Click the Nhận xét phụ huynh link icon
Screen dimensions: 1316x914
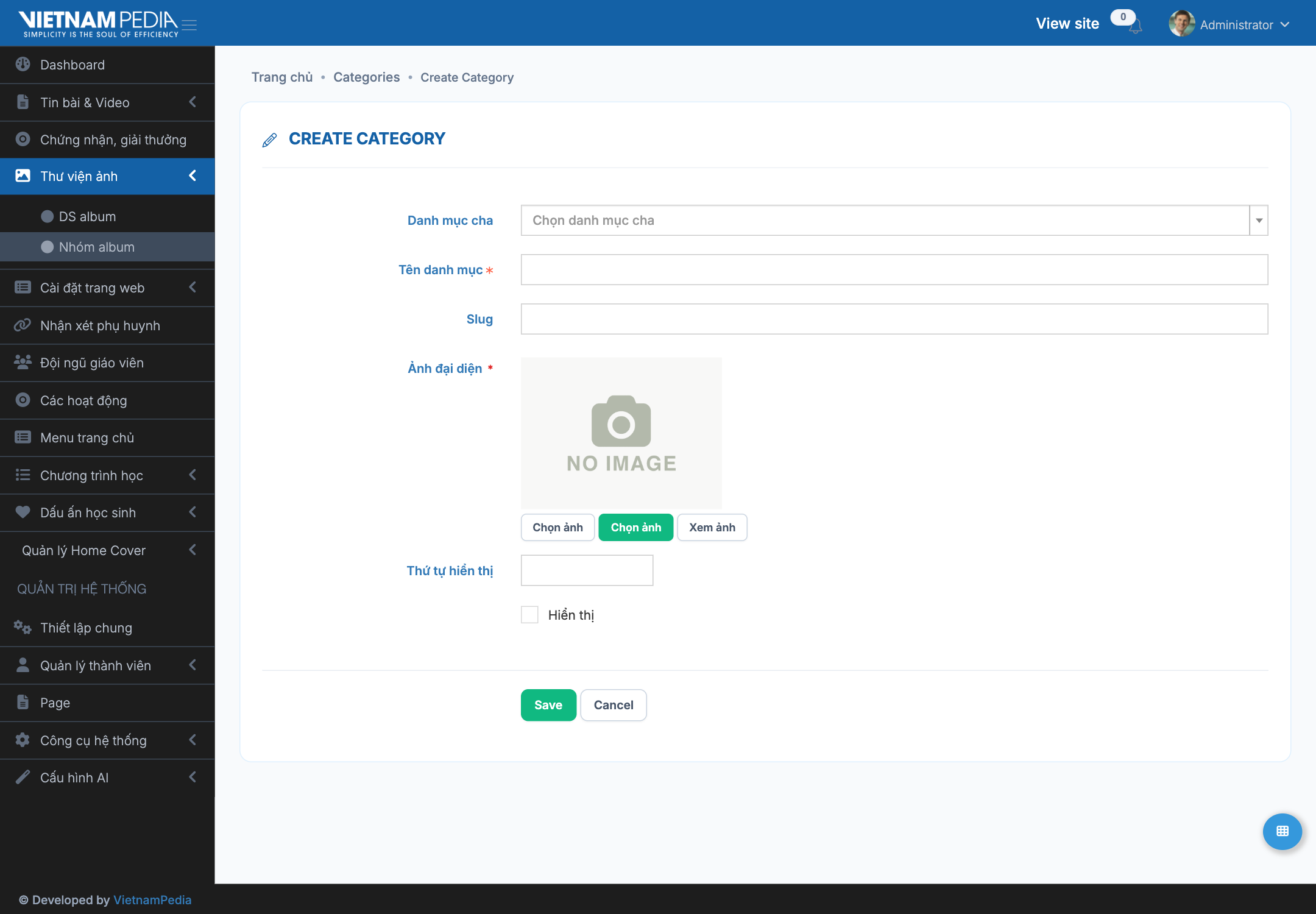(x=23, y=325)
